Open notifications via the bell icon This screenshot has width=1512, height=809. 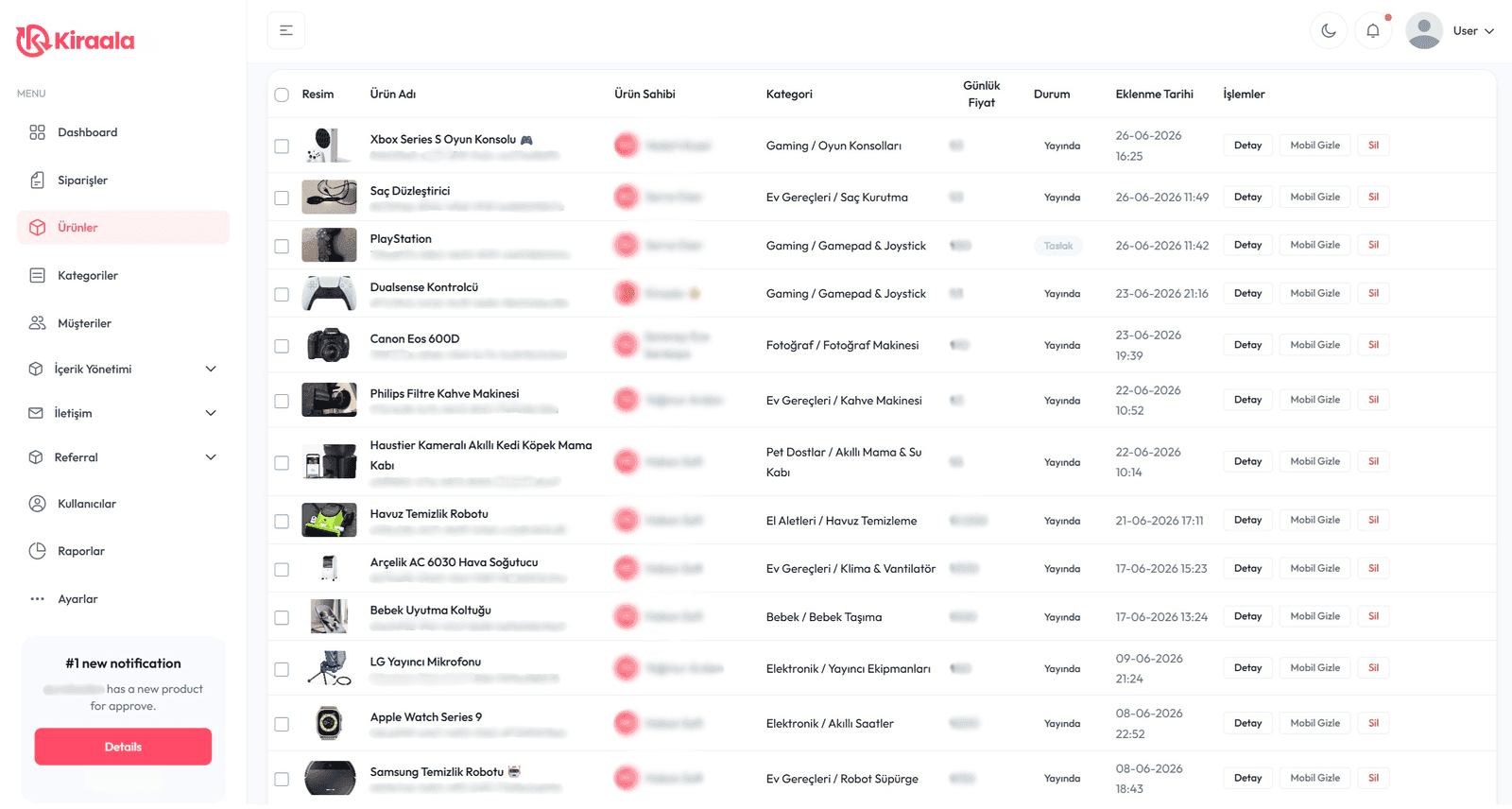(1373, 31)
